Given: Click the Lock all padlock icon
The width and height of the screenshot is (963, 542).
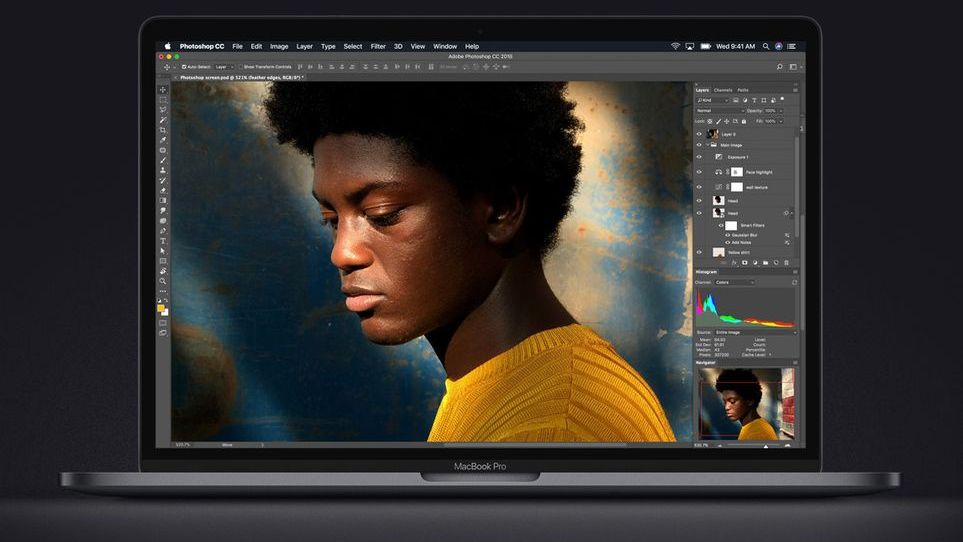Looking at the screenshot, I should 744,122.
